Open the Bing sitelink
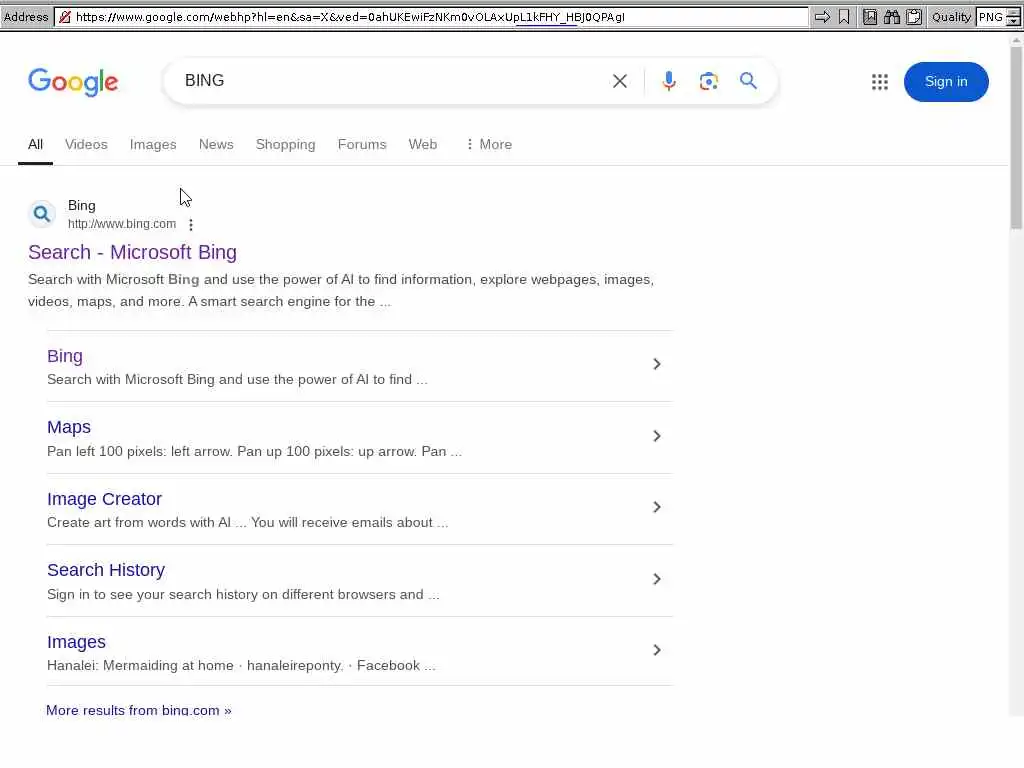This screenshot has height=768, width=1024. [x=65, y=356]
